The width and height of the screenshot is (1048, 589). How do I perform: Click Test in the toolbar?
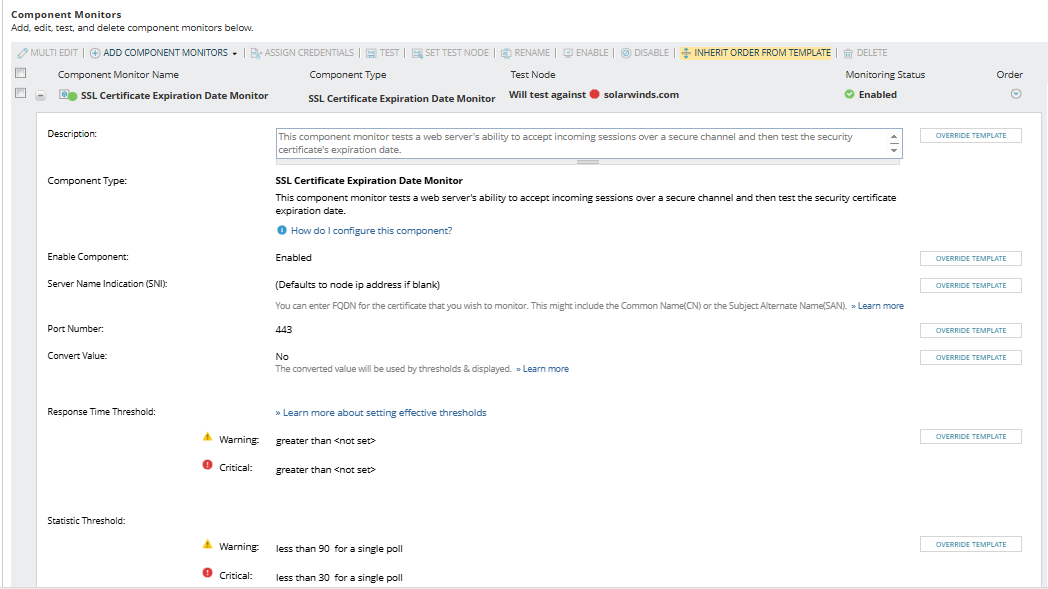click(382, 53)
